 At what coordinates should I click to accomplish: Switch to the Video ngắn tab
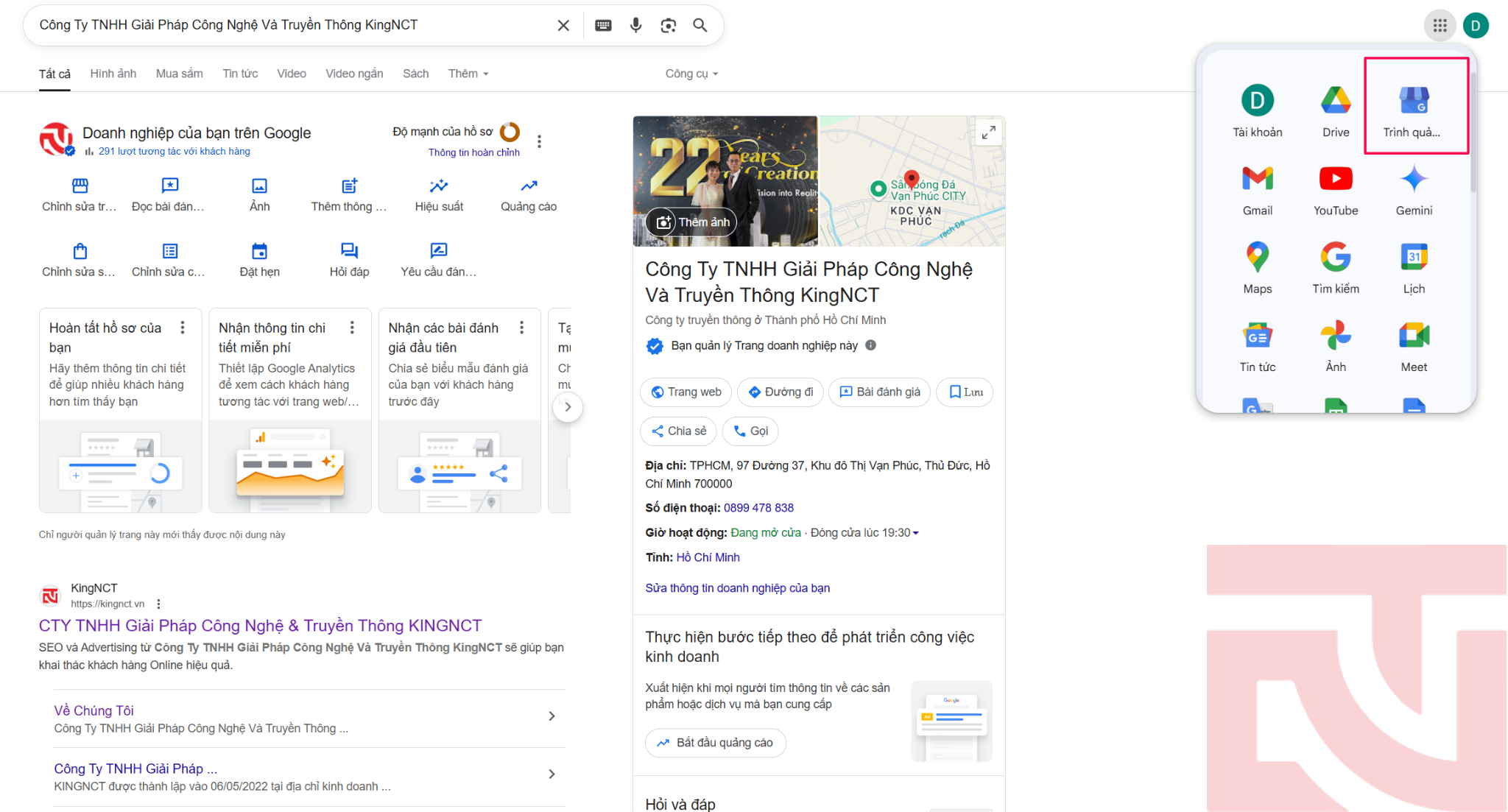[x=354, y=74]
